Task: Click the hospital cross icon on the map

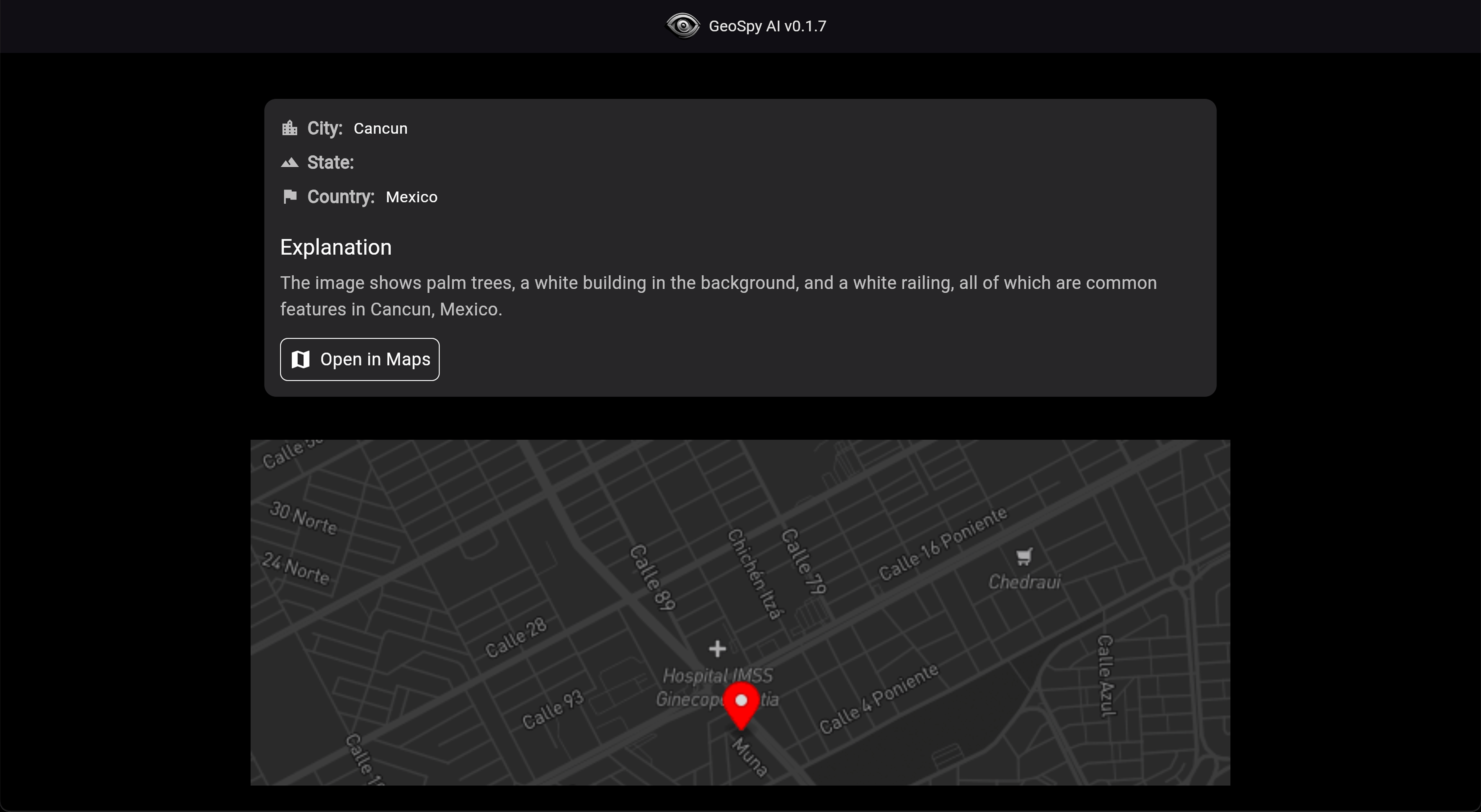Action: [x=717, y=649]
